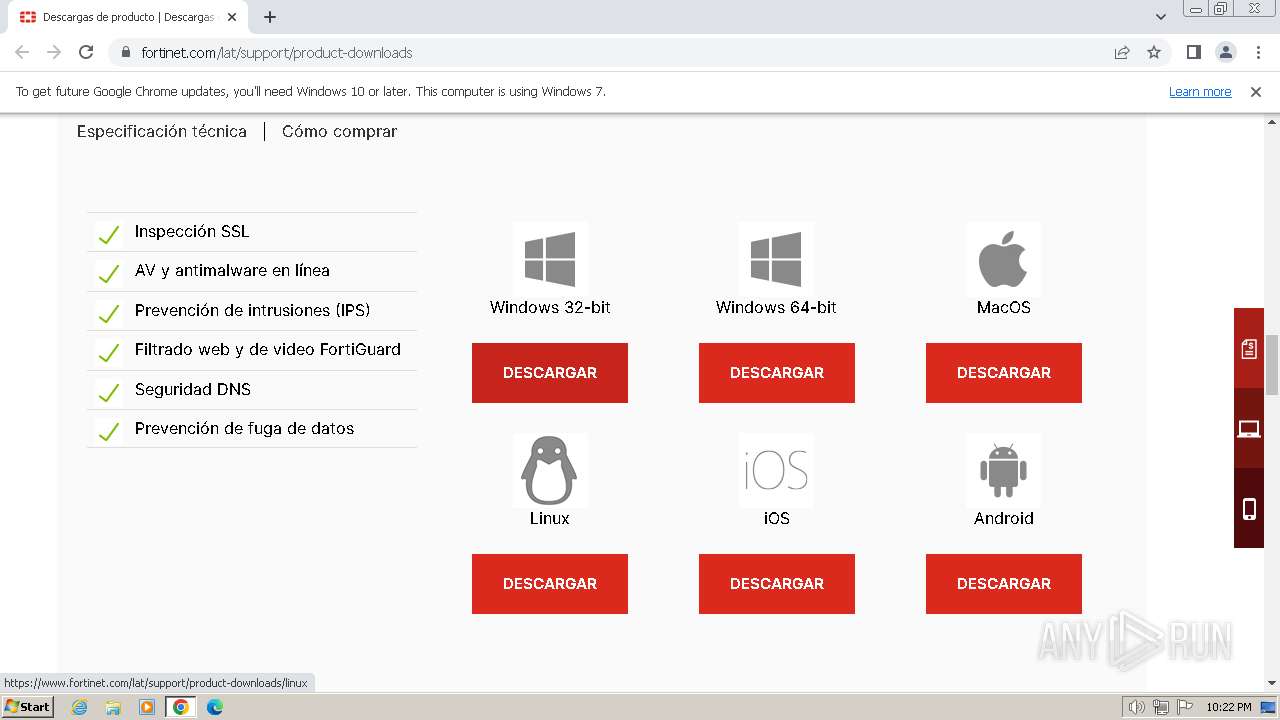Open the Cómo comprar link
Image resolution: width=1280 pixels, height=720 pixels.
[x=339, y=131]
